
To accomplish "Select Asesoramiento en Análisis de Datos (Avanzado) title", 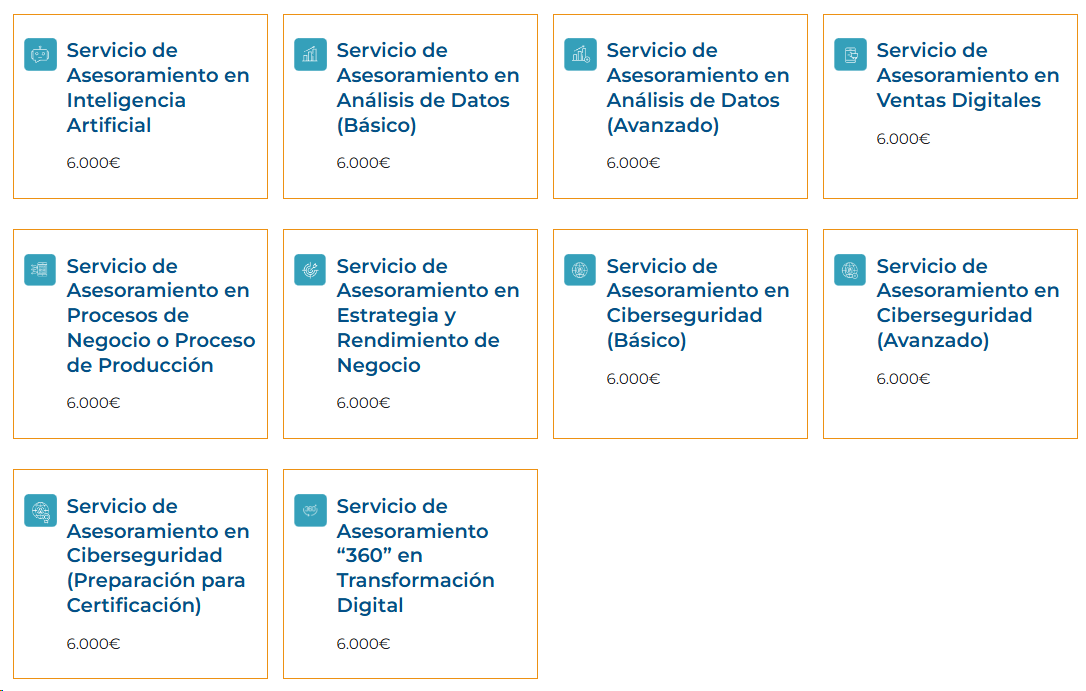I will point(698,88).
